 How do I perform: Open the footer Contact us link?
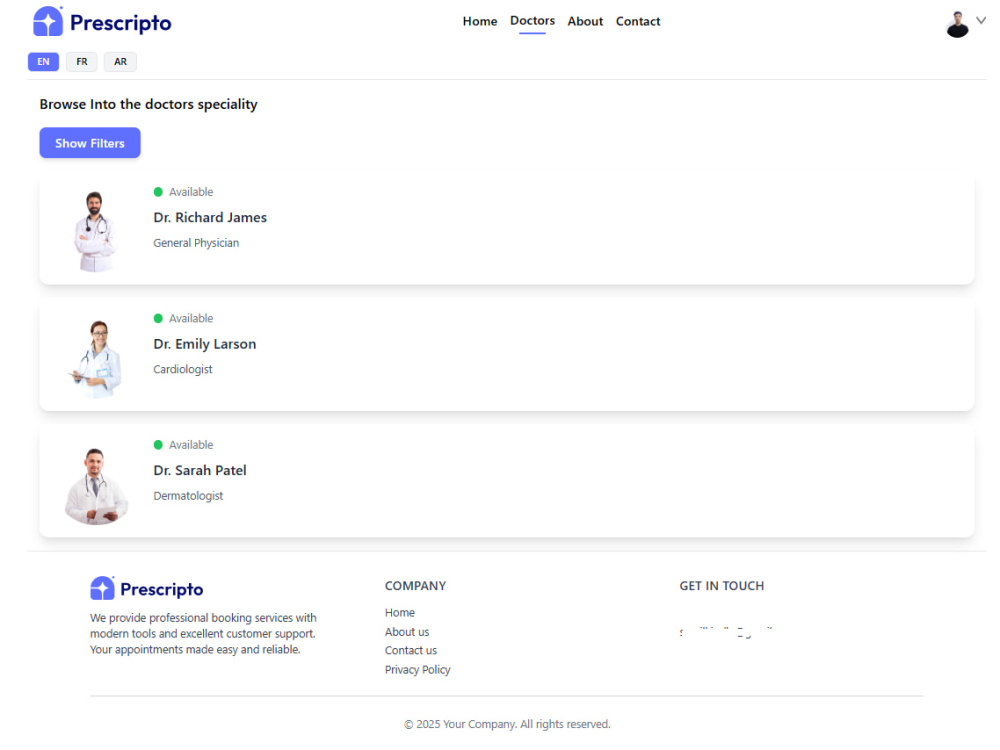tap(411, 651)
